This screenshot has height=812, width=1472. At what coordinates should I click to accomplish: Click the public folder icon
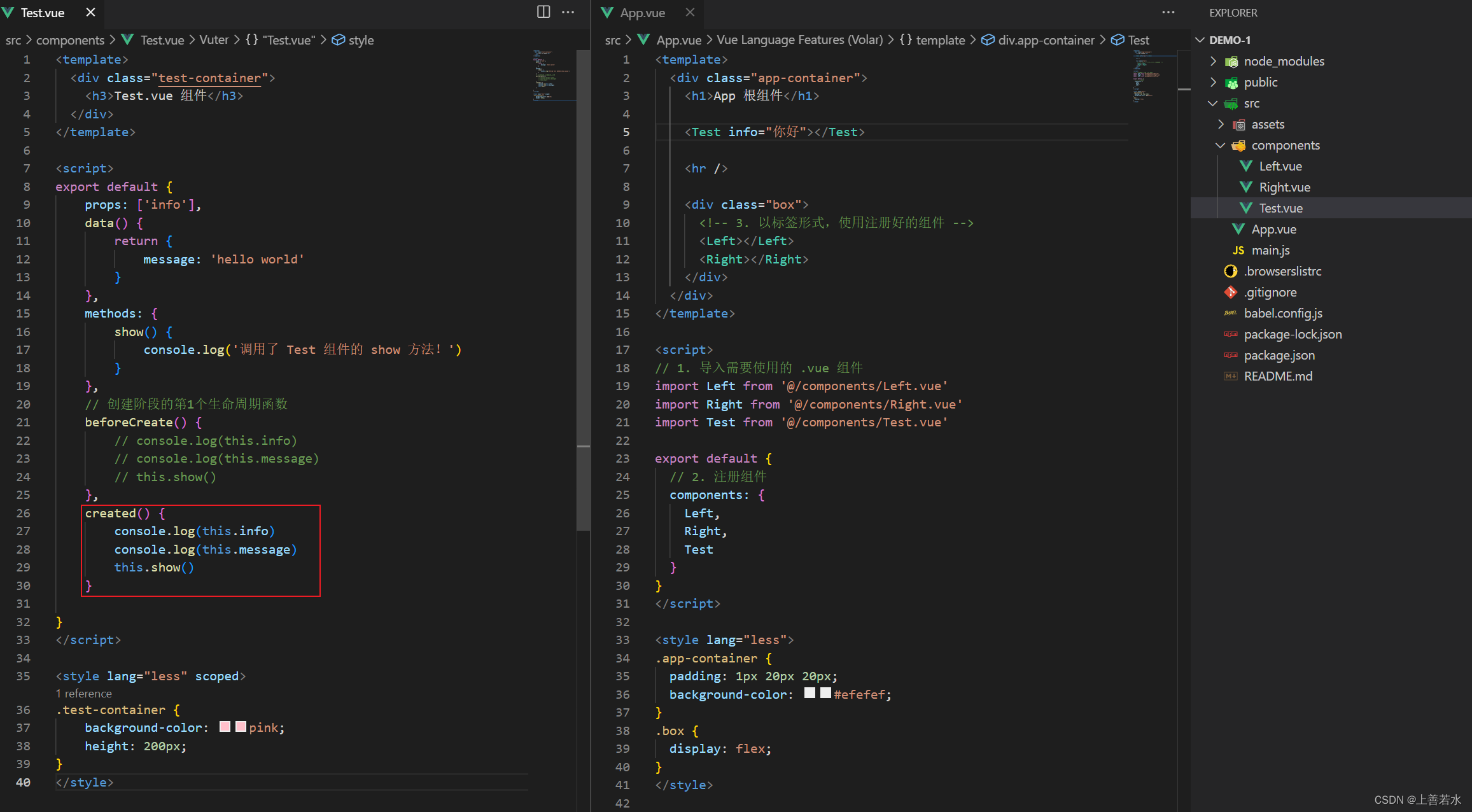pyautogui.click(x=1232, y=83)
